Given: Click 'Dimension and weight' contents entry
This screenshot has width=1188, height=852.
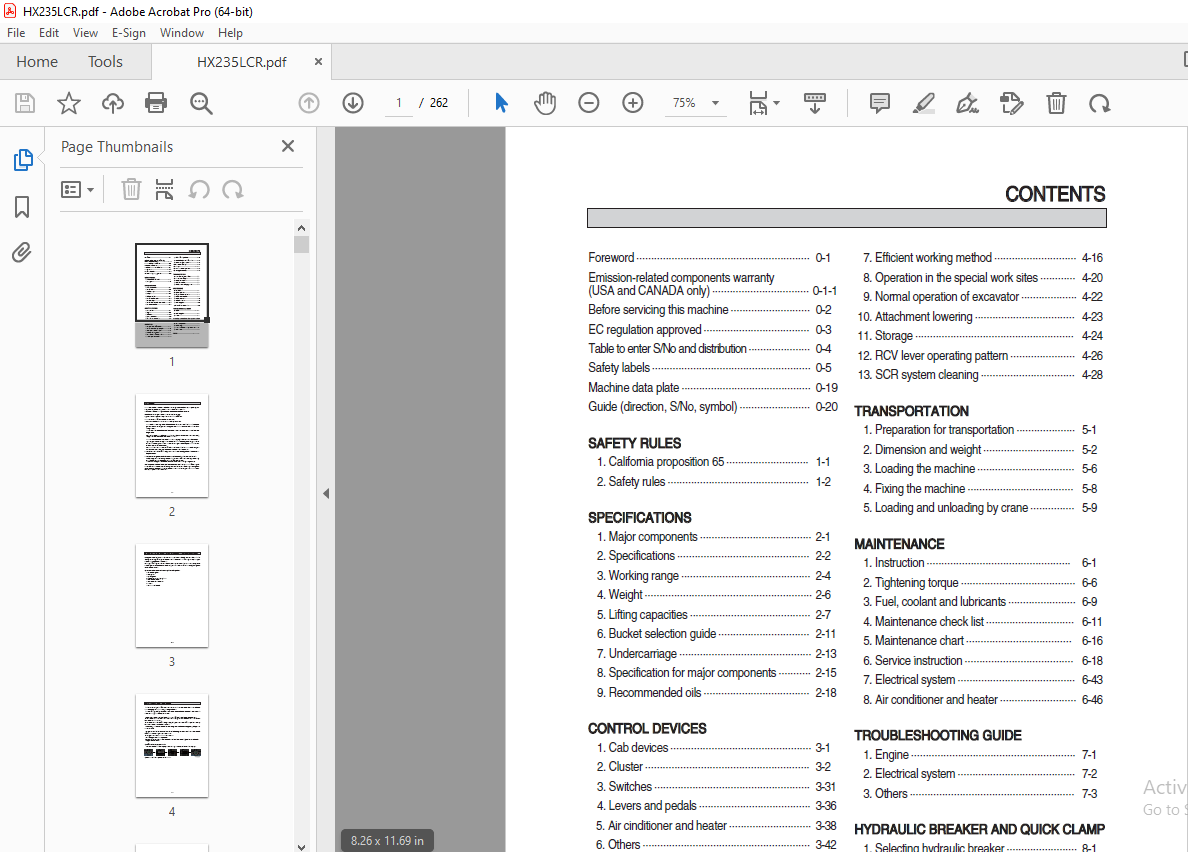Looking at the screenshot, I should pyautogui.click(x=980, y=450).
